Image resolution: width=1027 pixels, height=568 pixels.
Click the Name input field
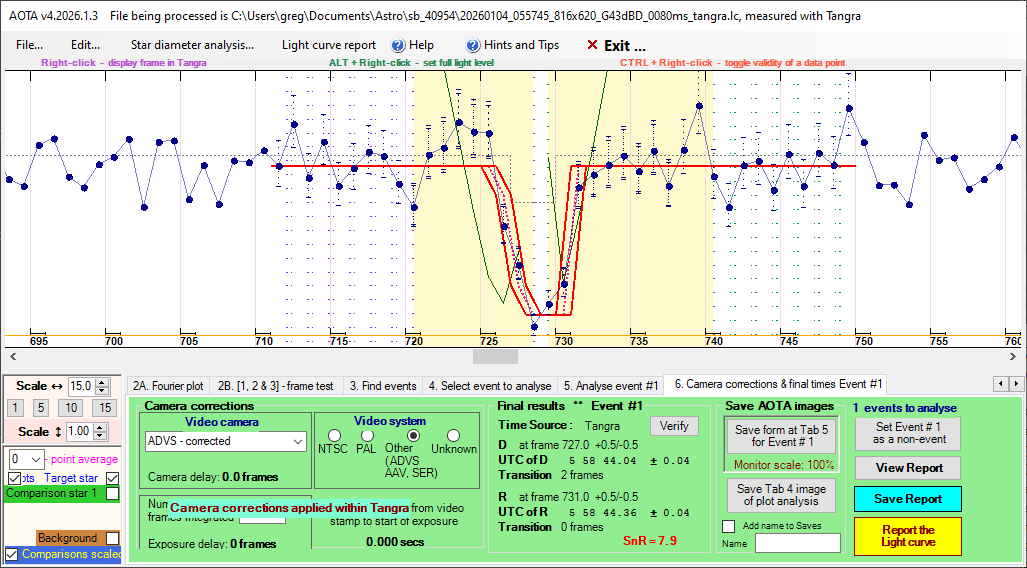pos(797,542)
